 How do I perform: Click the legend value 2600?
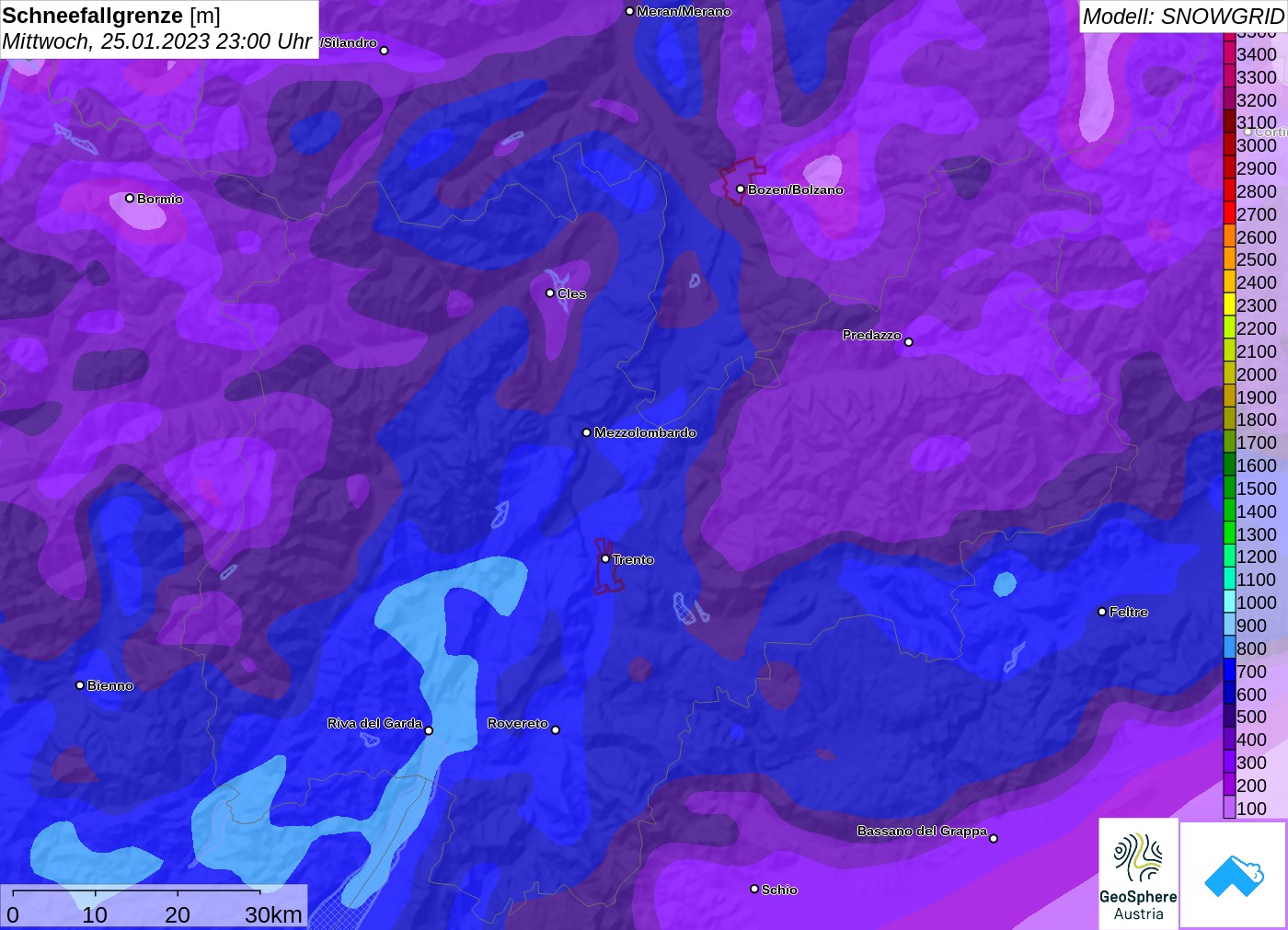pos(1257,237)
